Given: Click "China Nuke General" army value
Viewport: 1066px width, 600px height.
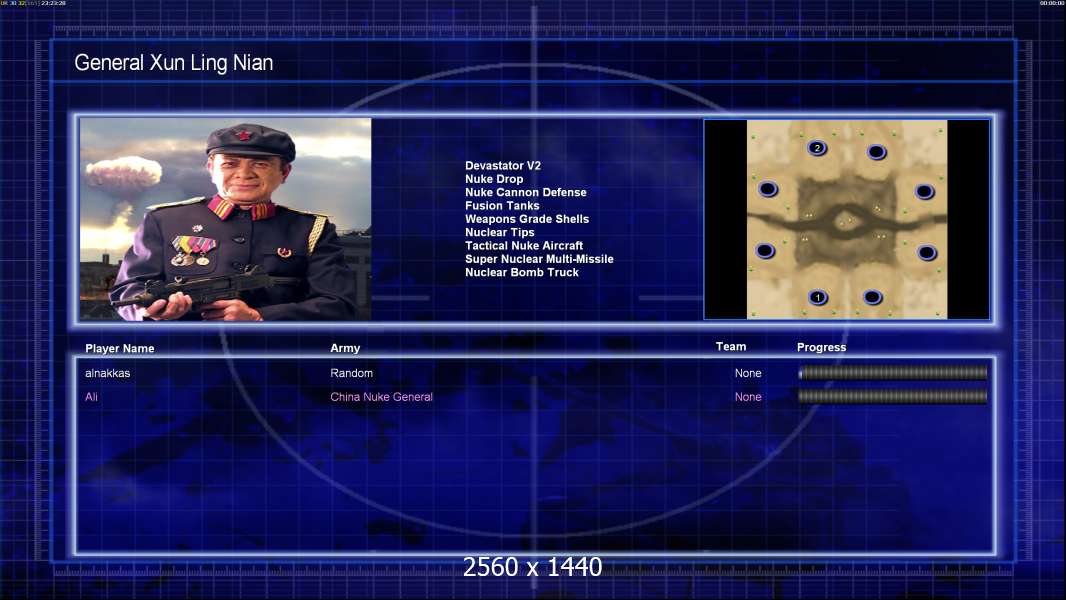Looking at the screenshot, I should pyautogui.click(x=381, y=397).
